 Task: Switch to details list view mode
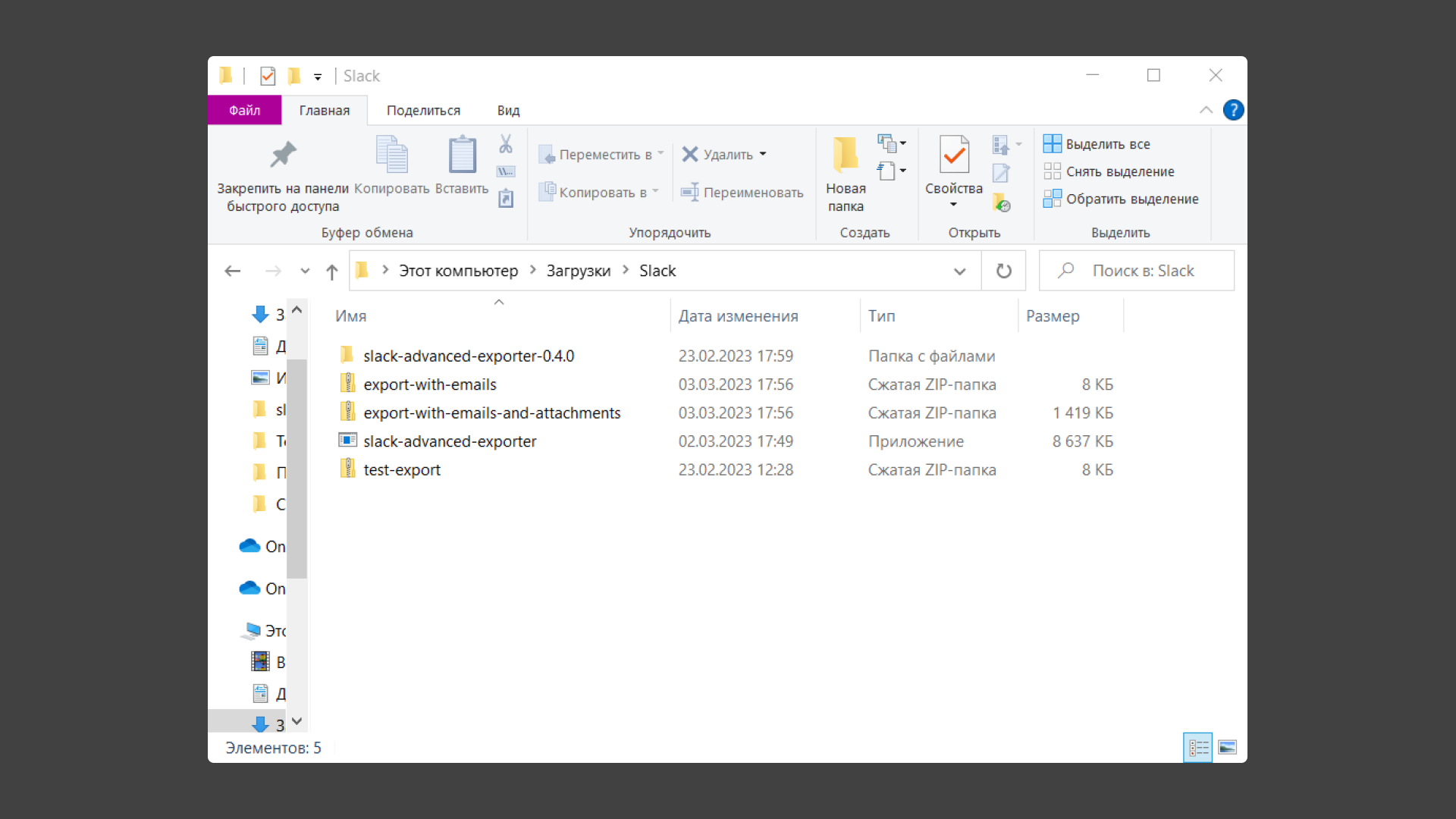point(1198,748)
